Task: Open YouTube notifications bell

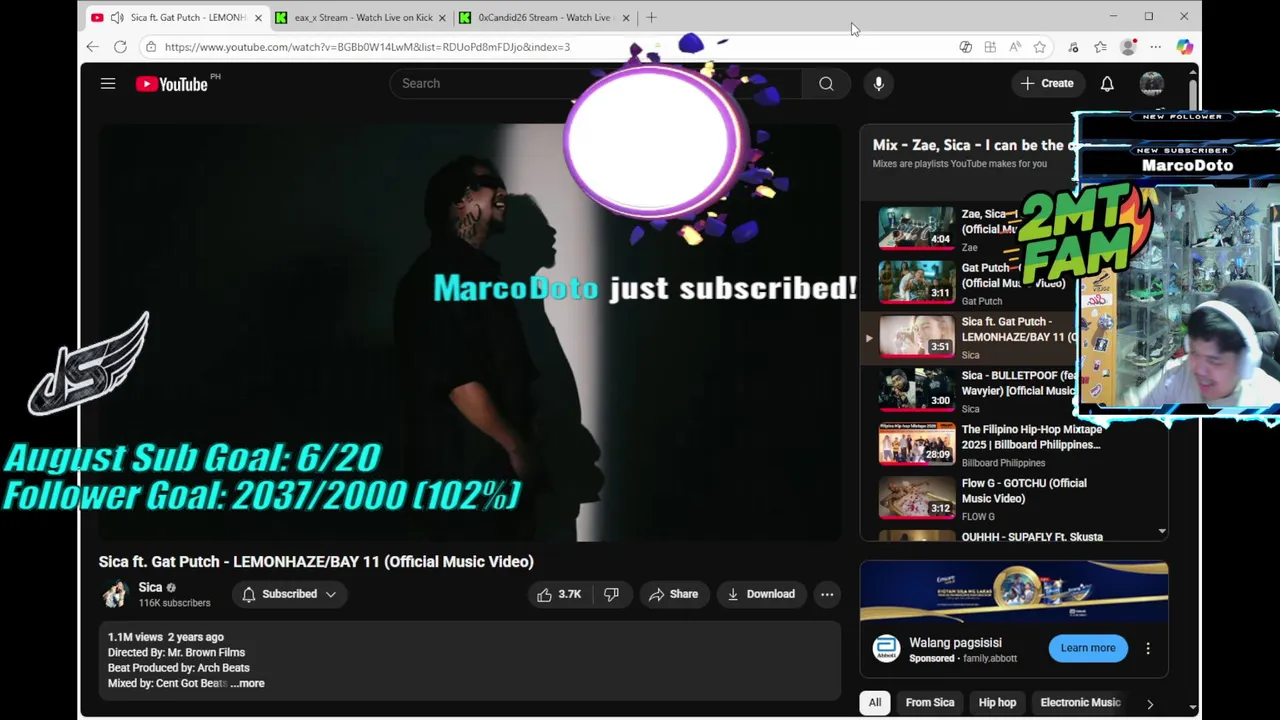Action: [x=1107, y=84]
